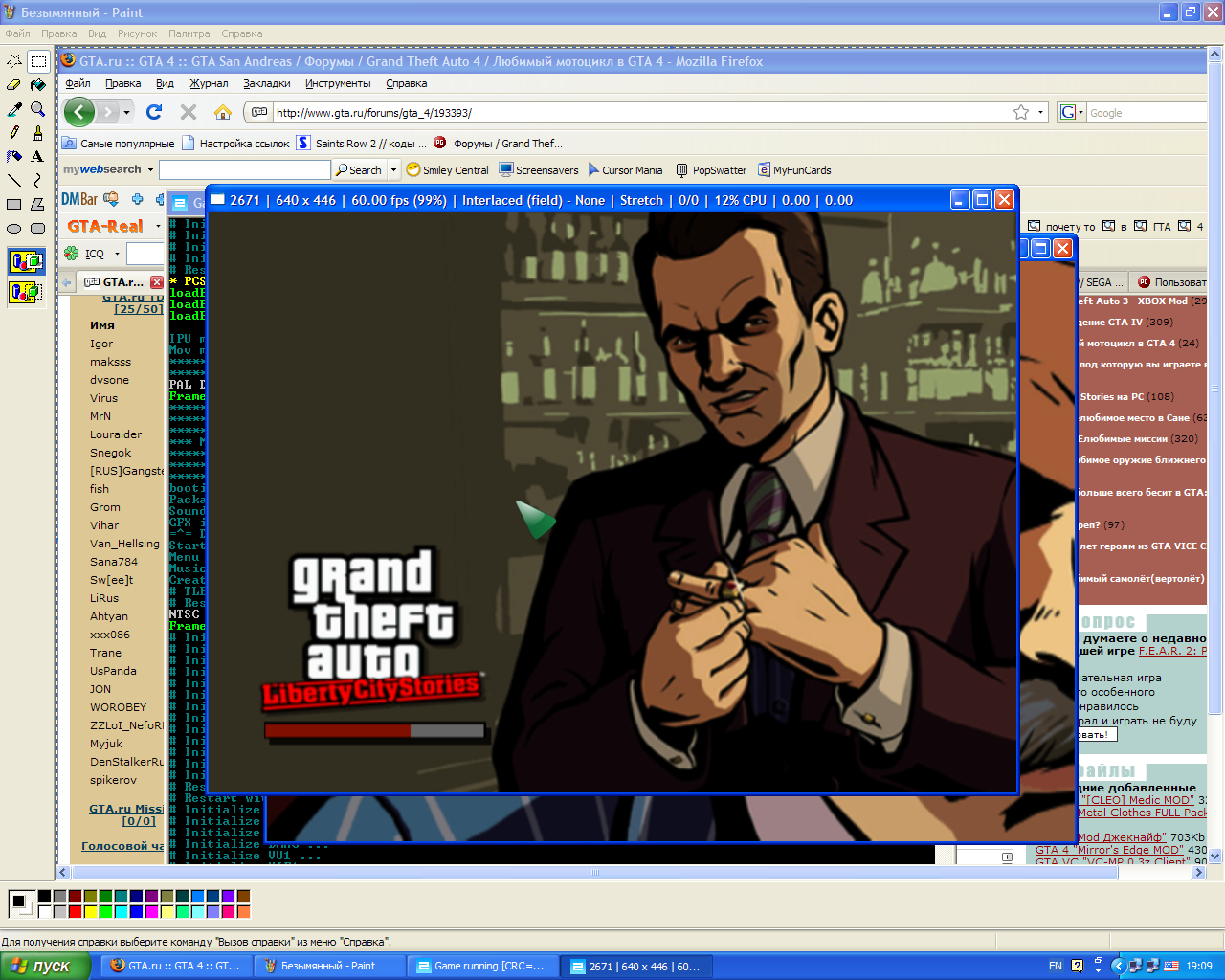The width and height of the screenshot is (1225, 980).
Task: Pick the Rectangle shape tool
Action: point(14,204)
